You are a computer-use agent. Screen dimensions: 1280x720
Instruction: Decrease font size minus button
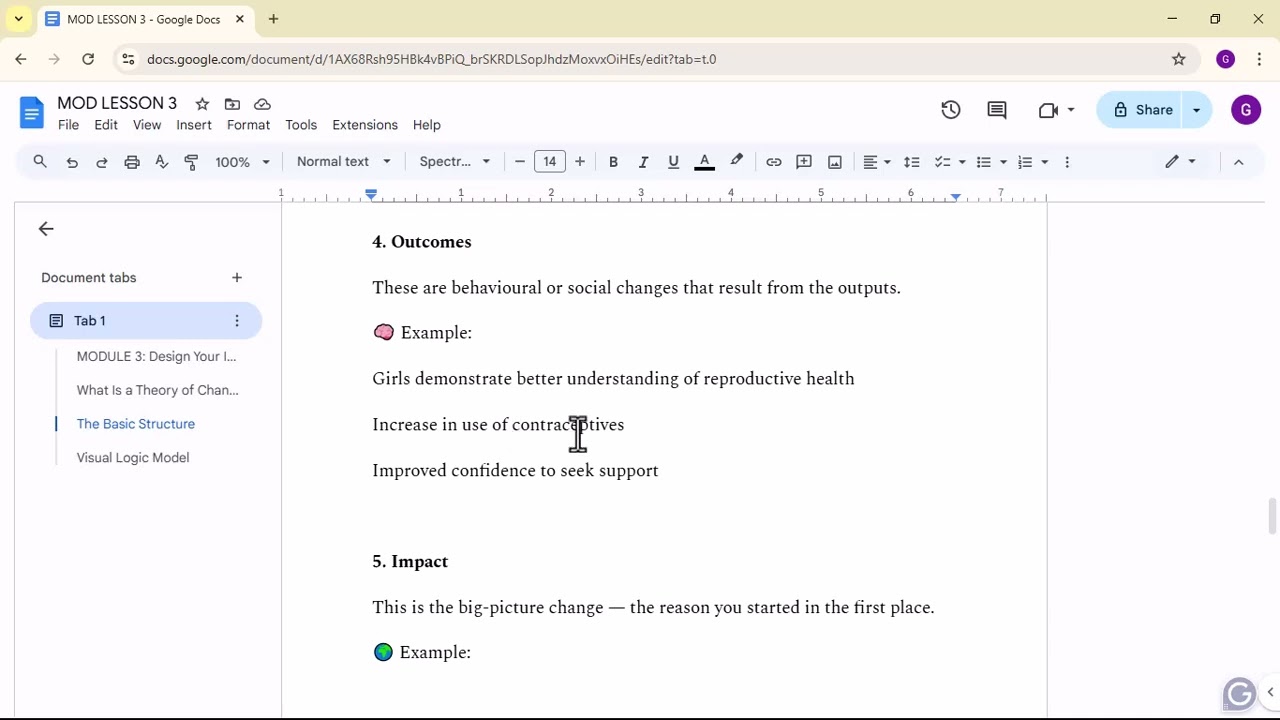coord(520,162)
